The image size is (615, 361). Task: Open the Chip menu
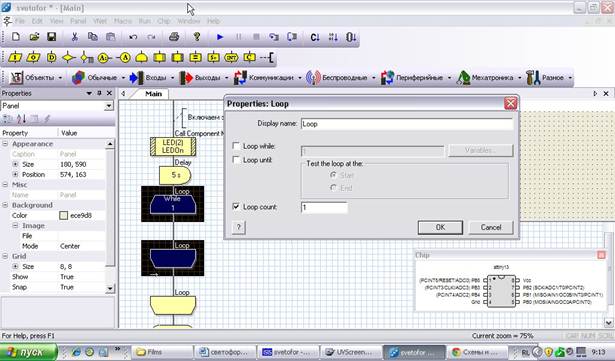click(x=164, y=21)
